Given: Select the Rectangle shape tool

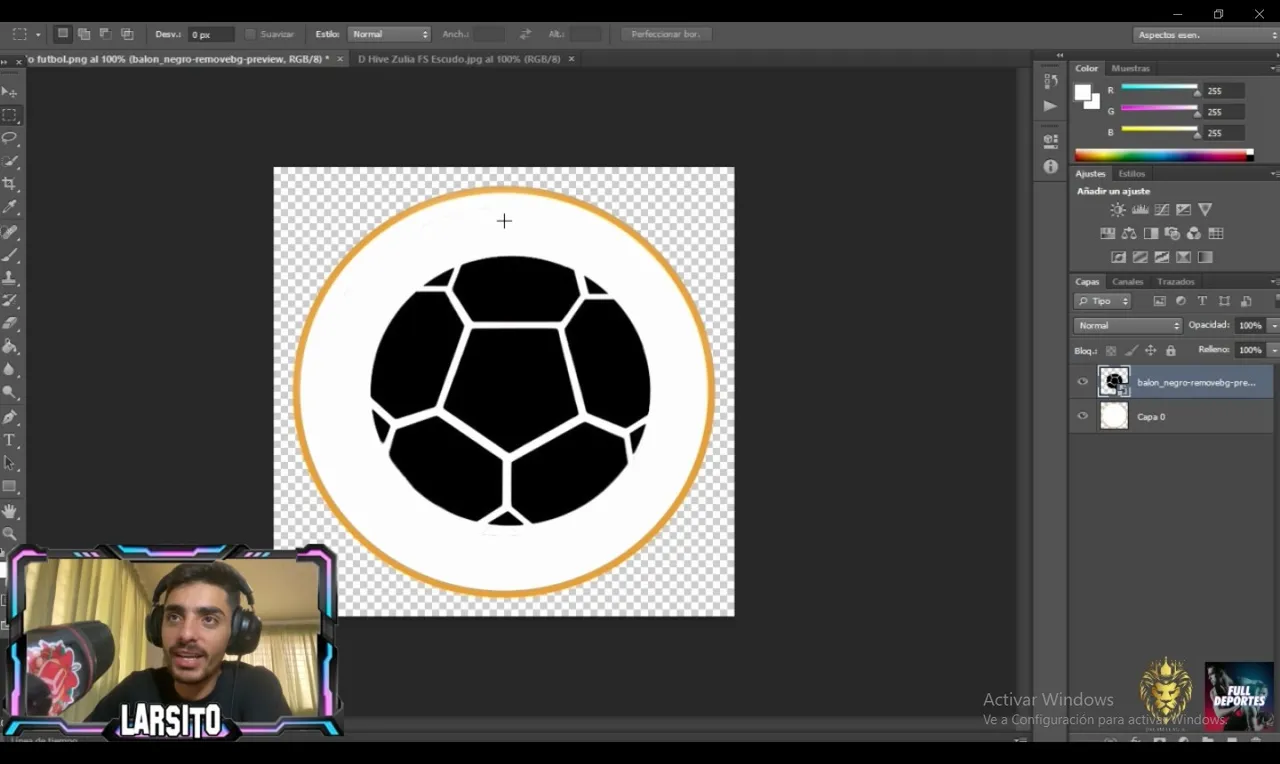Looking at the screenshot, I should tap(10, 487).
